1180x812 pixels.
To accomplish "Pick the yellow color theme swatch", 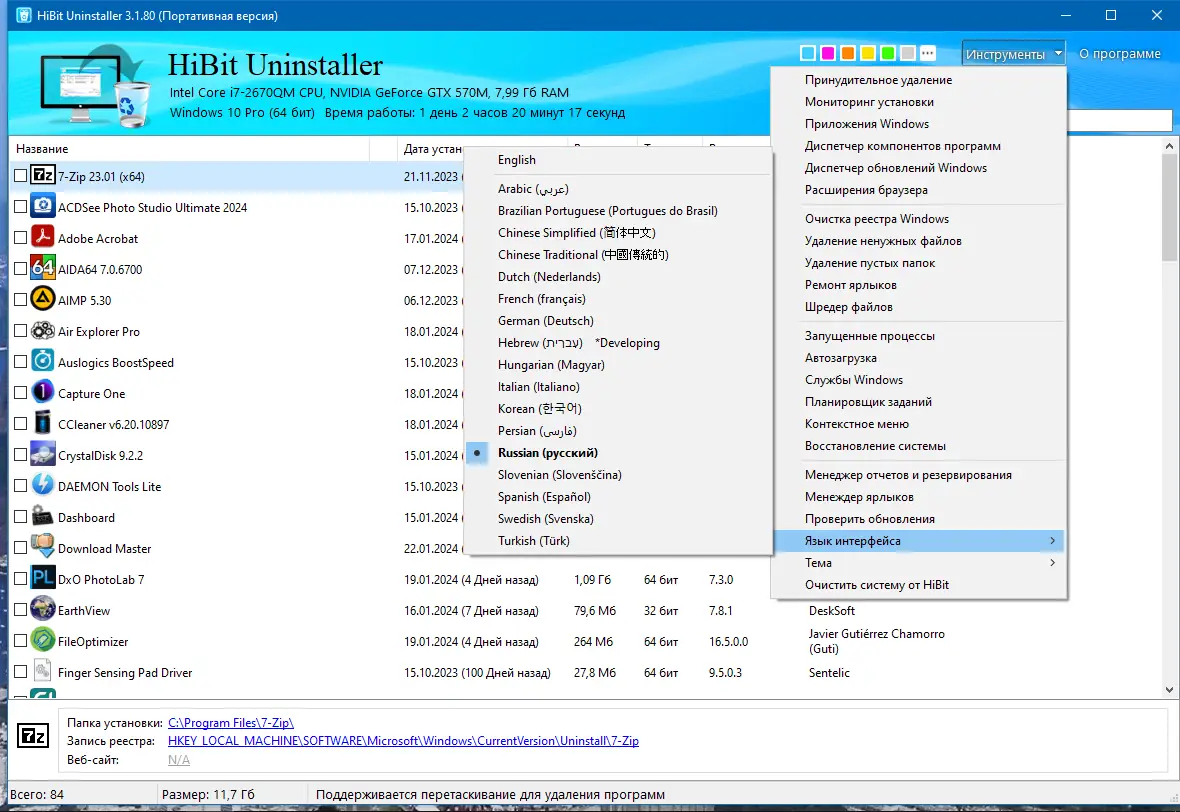I will 868,53.
